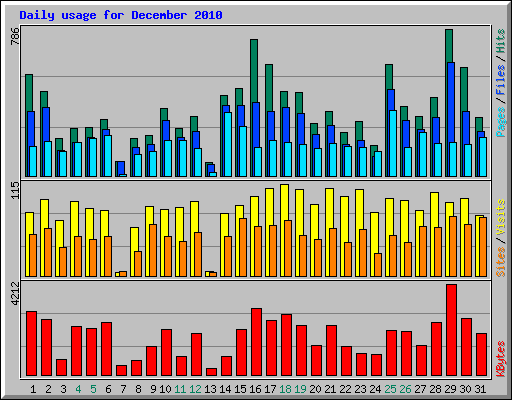Click day 17 on the x-axis
This screenshot has height=400, width=512.
click(270, 389)
